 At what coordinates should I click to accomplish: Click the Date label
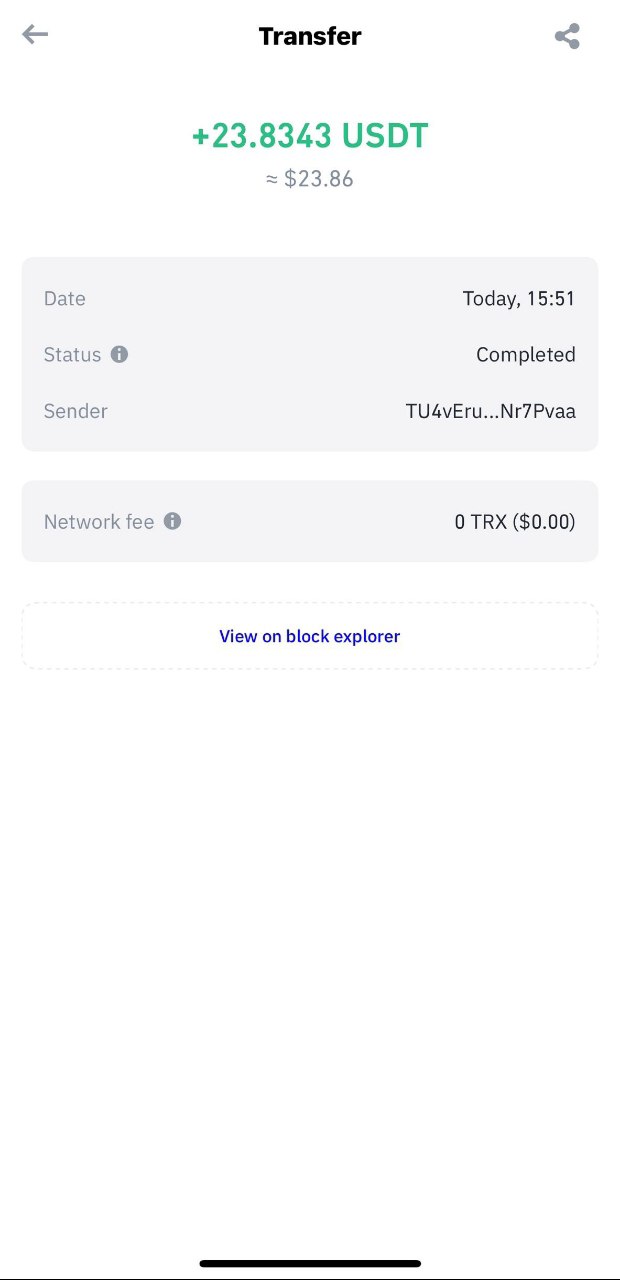tap(65, 299)
